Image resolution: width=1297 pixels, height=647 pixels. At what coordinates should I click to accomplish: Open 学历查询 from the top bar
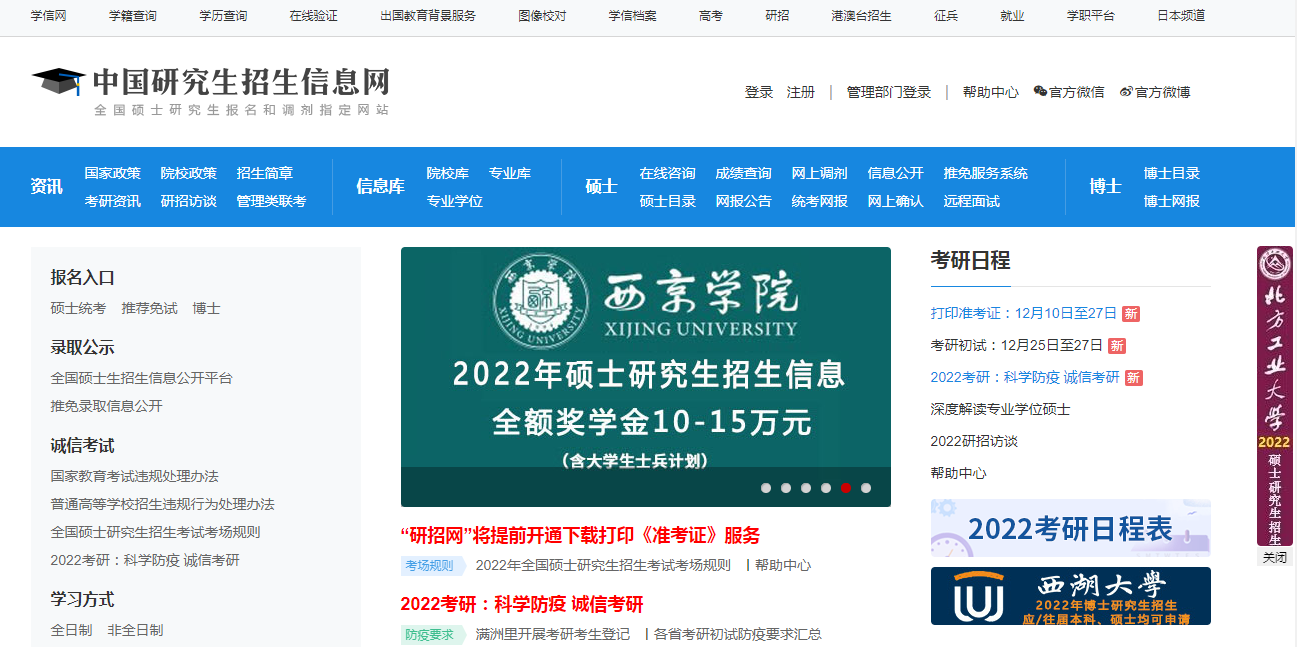223,16
